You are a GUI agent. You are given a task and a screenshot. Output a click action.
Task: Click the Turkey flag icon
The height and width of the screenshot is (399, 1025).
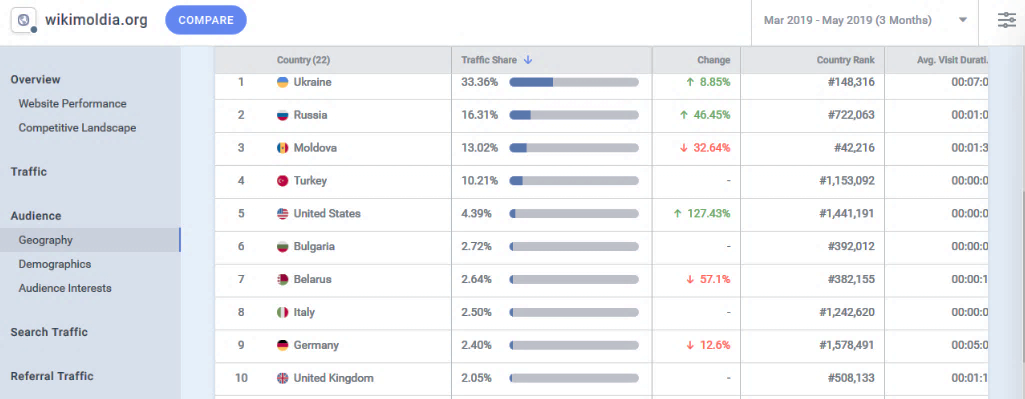(x=282, y=181)
